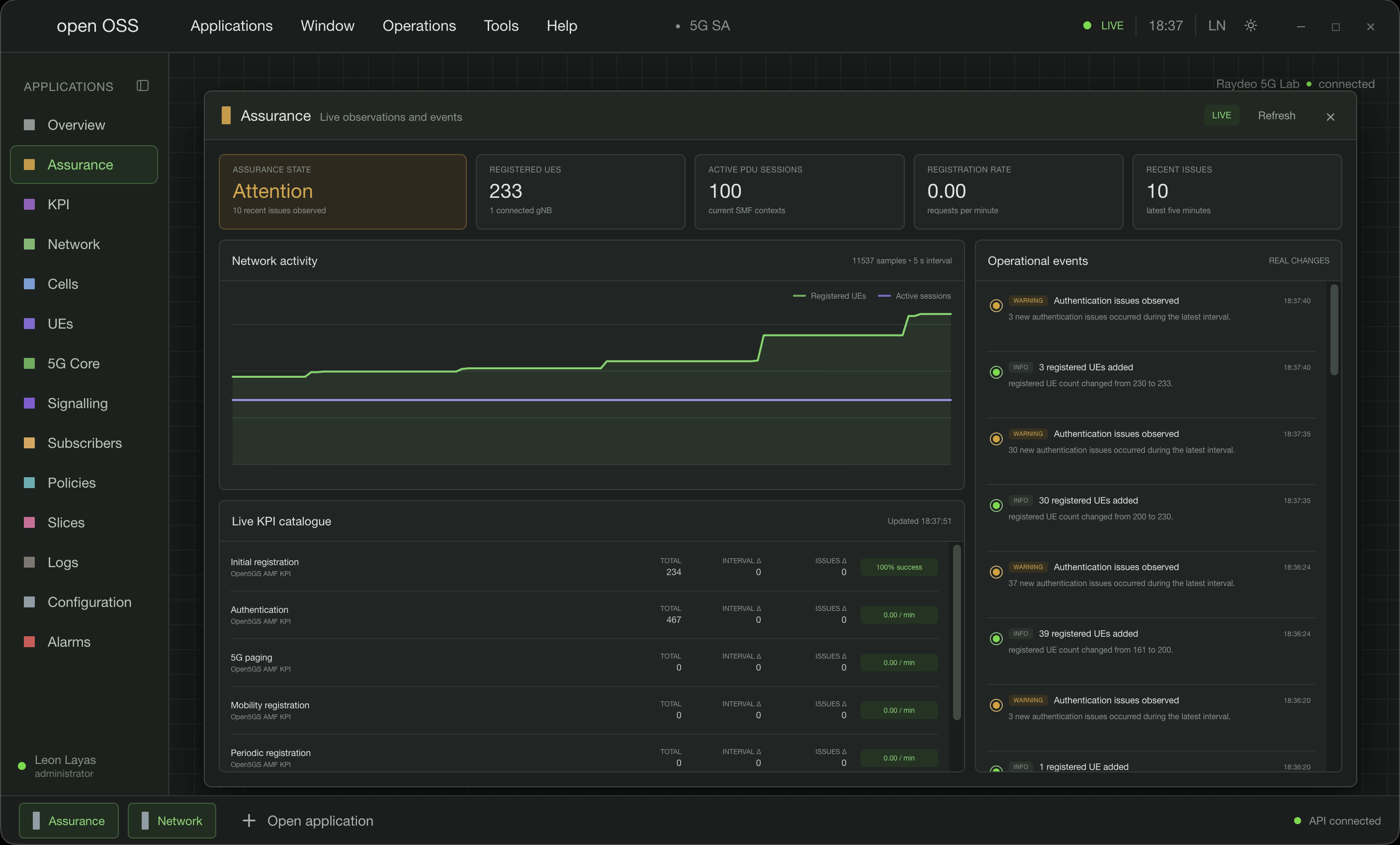
Task: Toggle the Active sessions chart legend
Action: tap(914, 296)
